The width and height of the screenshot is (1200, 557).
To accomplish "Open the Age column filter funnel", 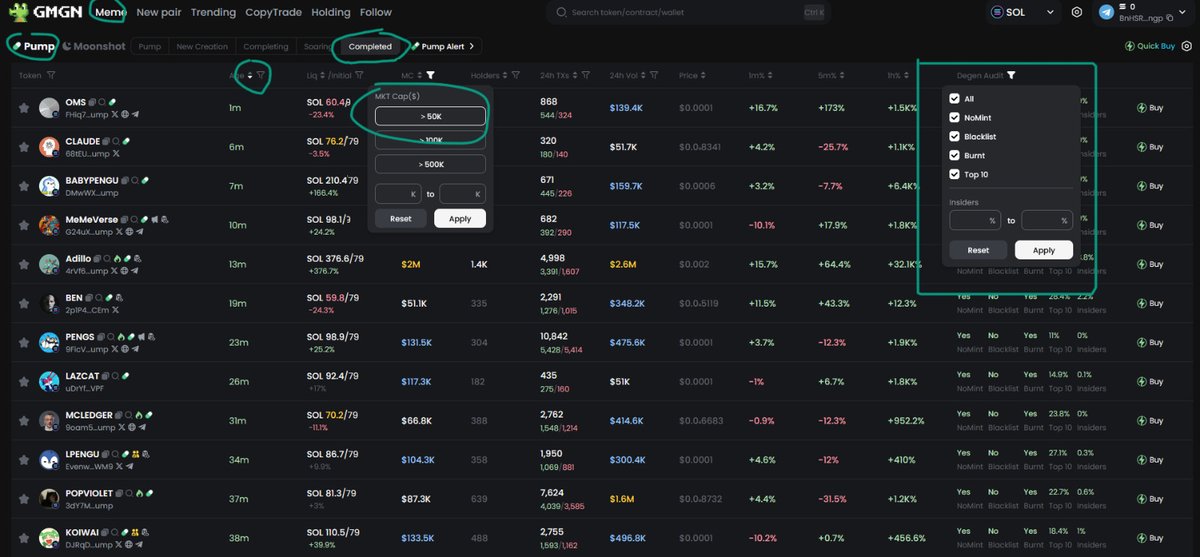I will click(x=261, y=75).
